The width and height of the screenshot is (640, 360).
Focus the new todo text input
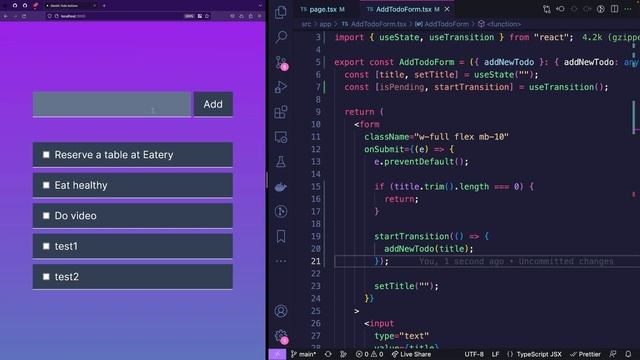pyautogui.click(x=112, y=104)
